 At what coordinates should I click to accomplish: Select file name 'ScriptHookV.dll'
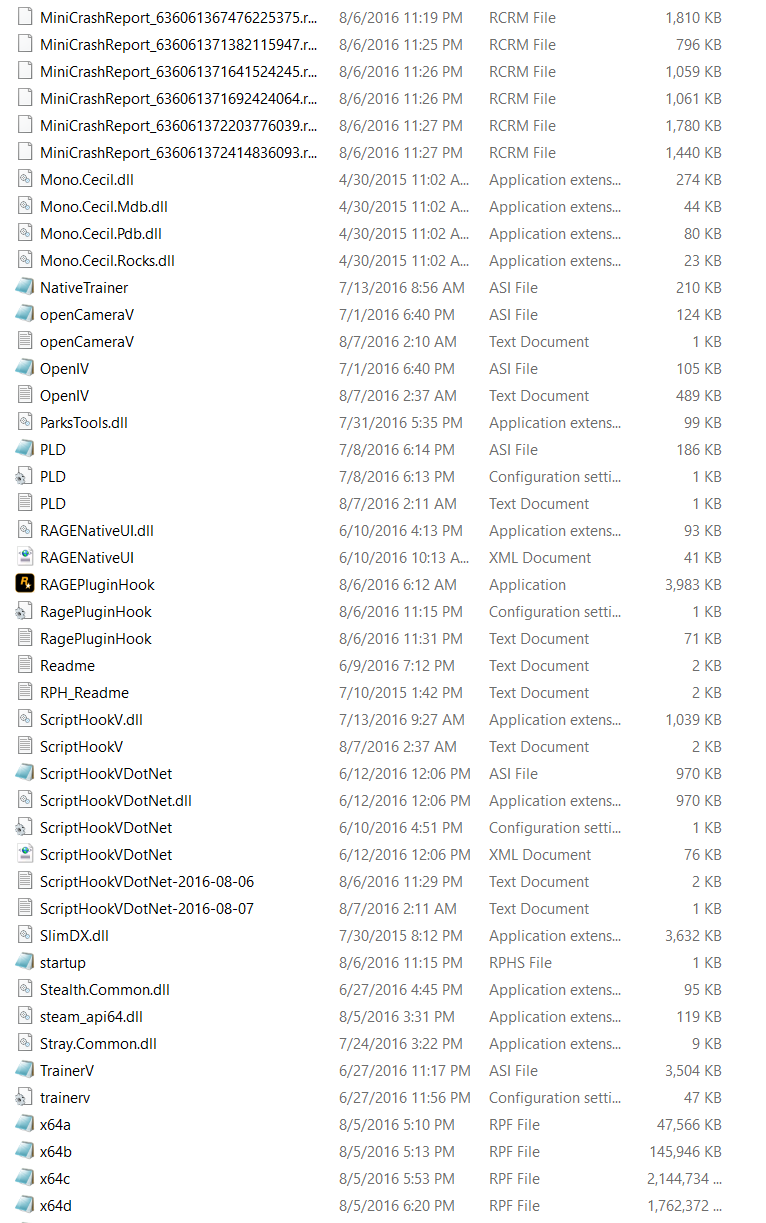91,720
